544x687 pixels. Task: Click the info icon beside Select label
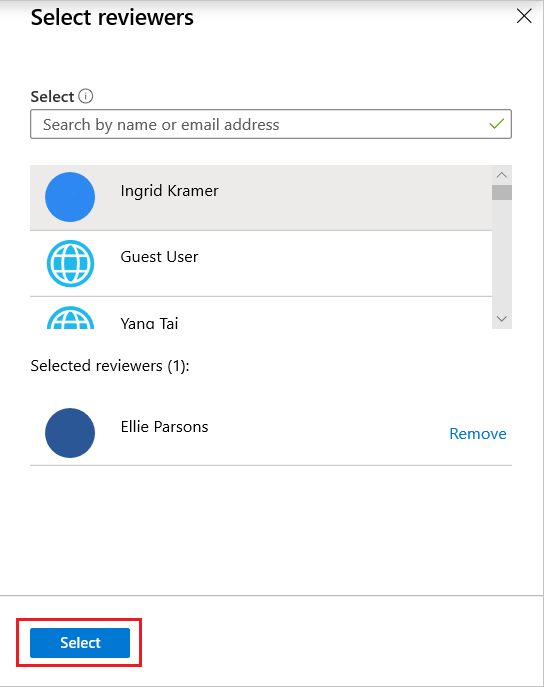[85, 96]
